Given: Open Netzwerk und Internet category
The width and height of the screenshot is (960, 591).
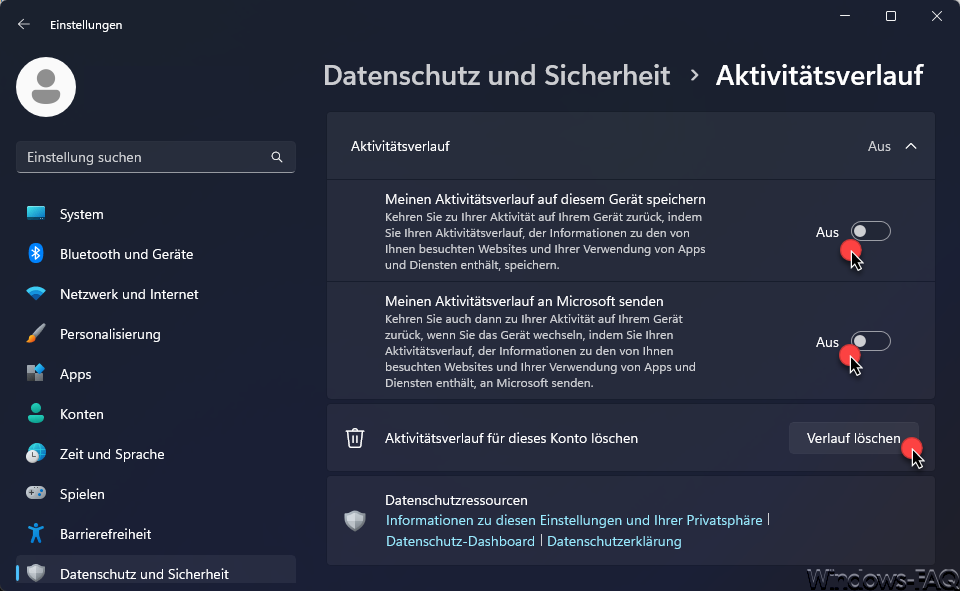Looking at the screenshot, I should [156, 294].
